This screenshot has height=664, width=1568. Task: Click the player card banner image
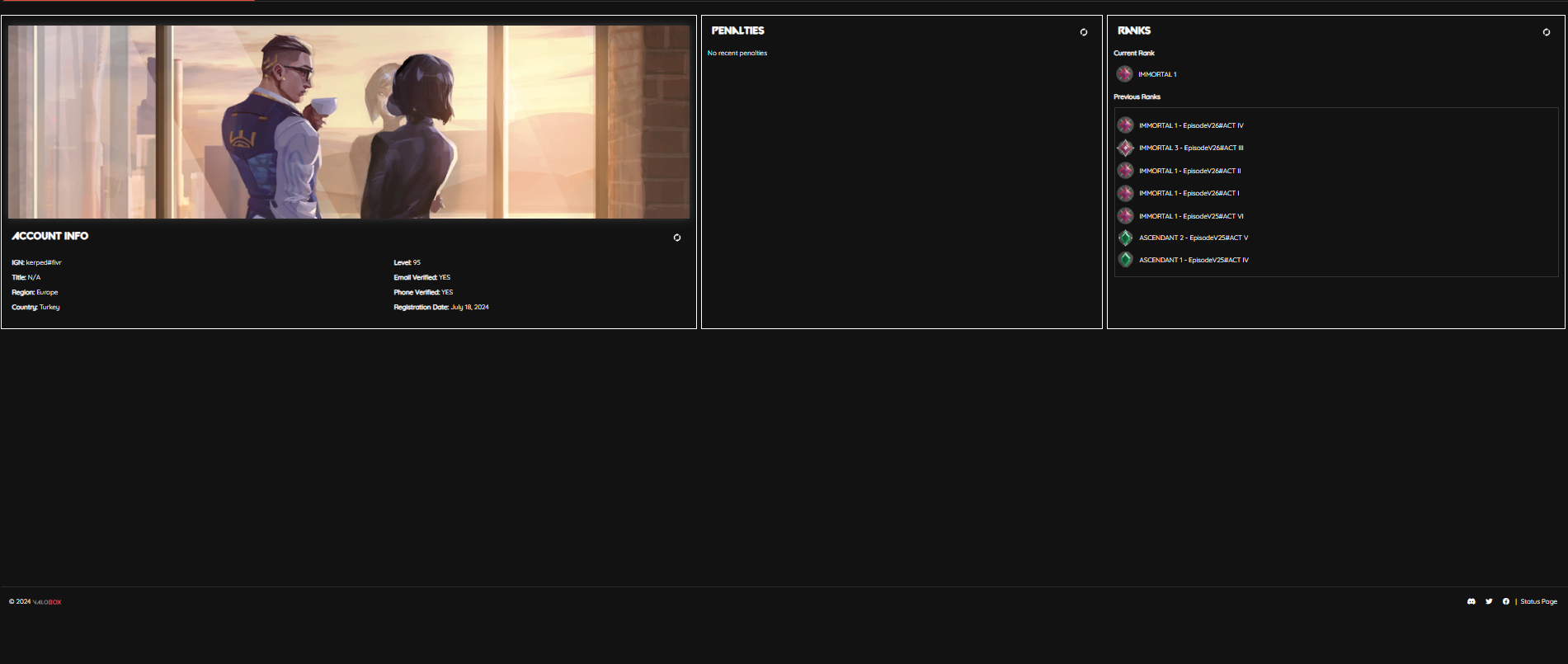pos(349,122)
